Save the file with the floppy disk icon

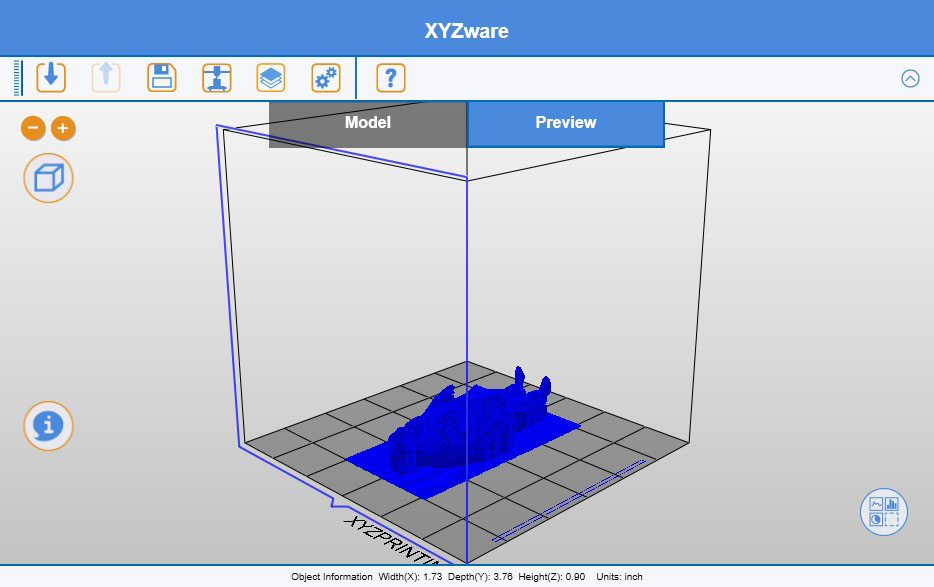162,77
